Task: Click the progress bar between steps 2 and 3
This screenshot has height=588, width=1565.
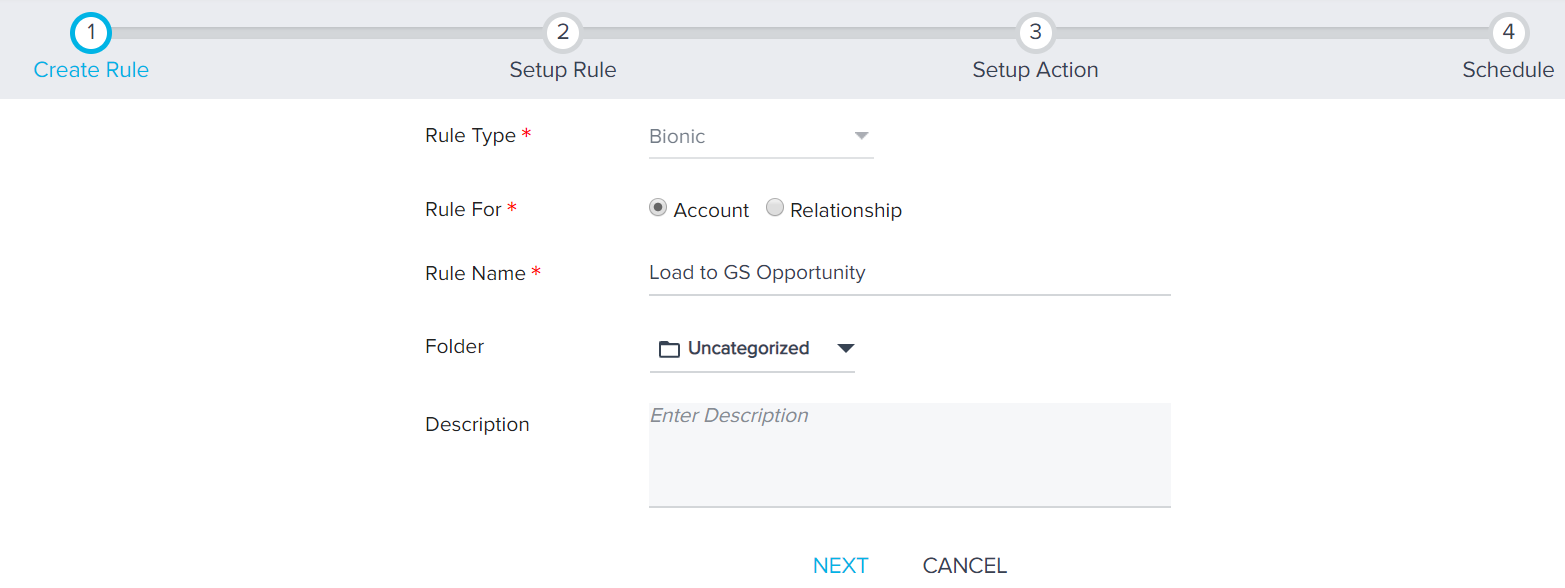Action: coord(799,33)
